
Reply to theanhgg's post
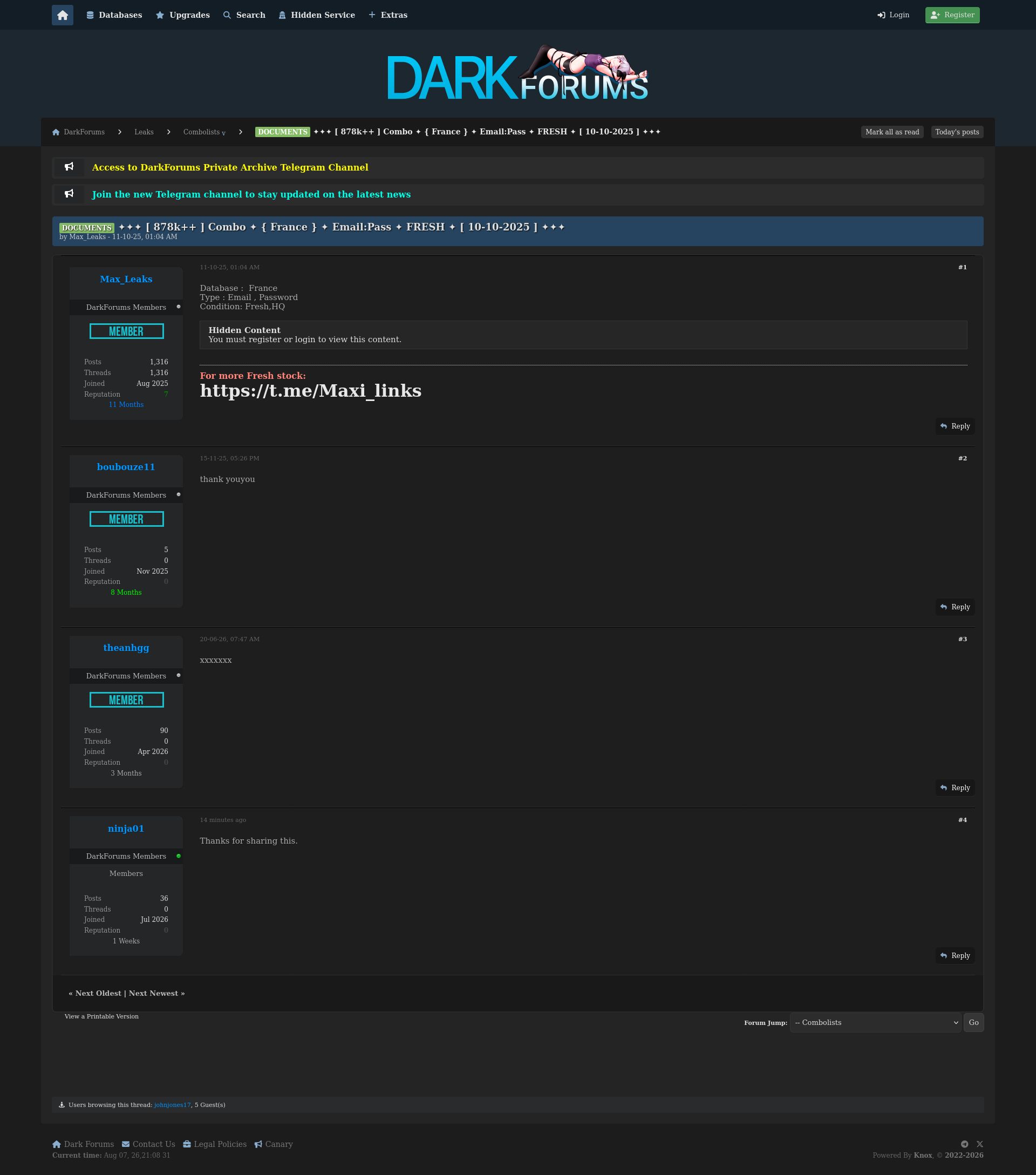(x=955, y=787)
